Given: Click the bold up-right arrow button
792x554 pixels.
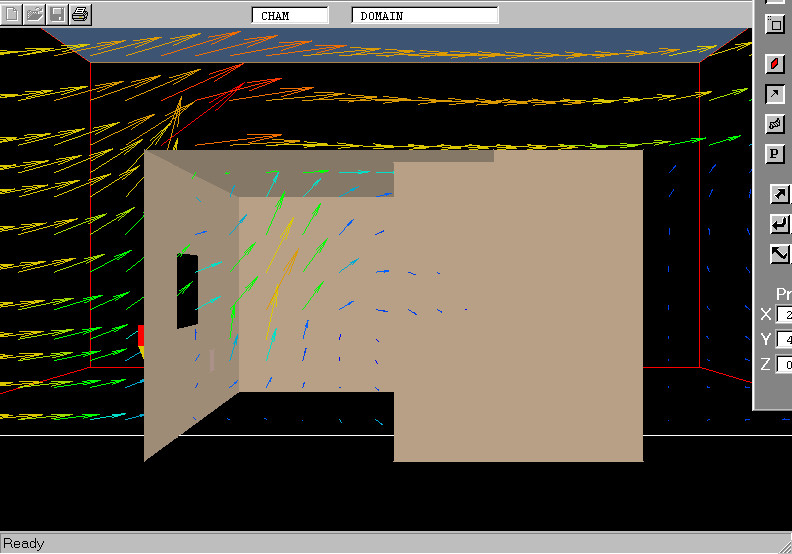Looking at the screenshot, I should [779, 194].
